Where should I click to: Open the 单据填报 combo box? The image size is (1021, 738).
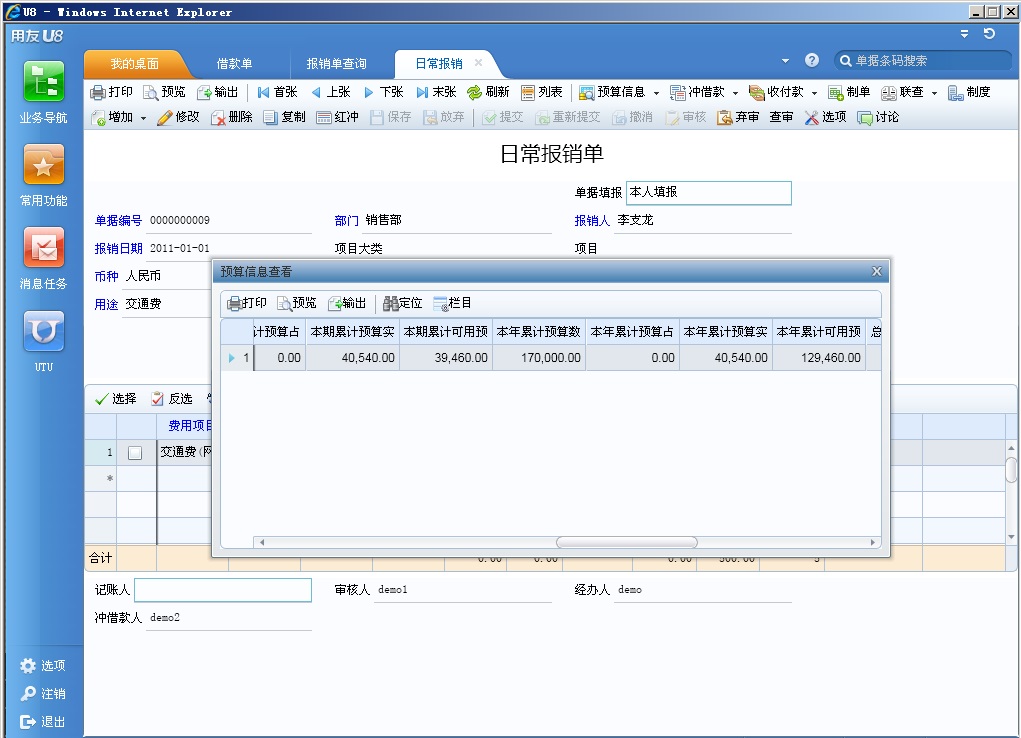tap(708, 193)
